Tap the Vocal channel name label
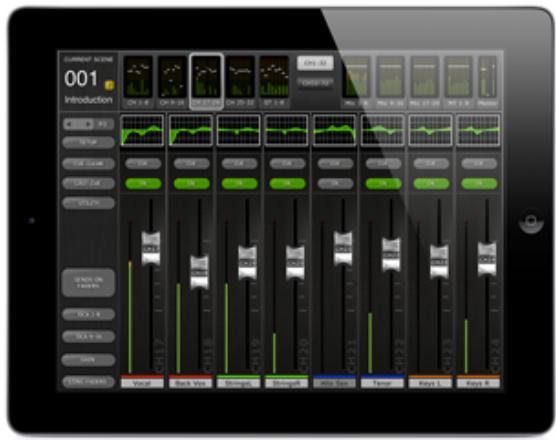556x440 pixels. point(143,383)
